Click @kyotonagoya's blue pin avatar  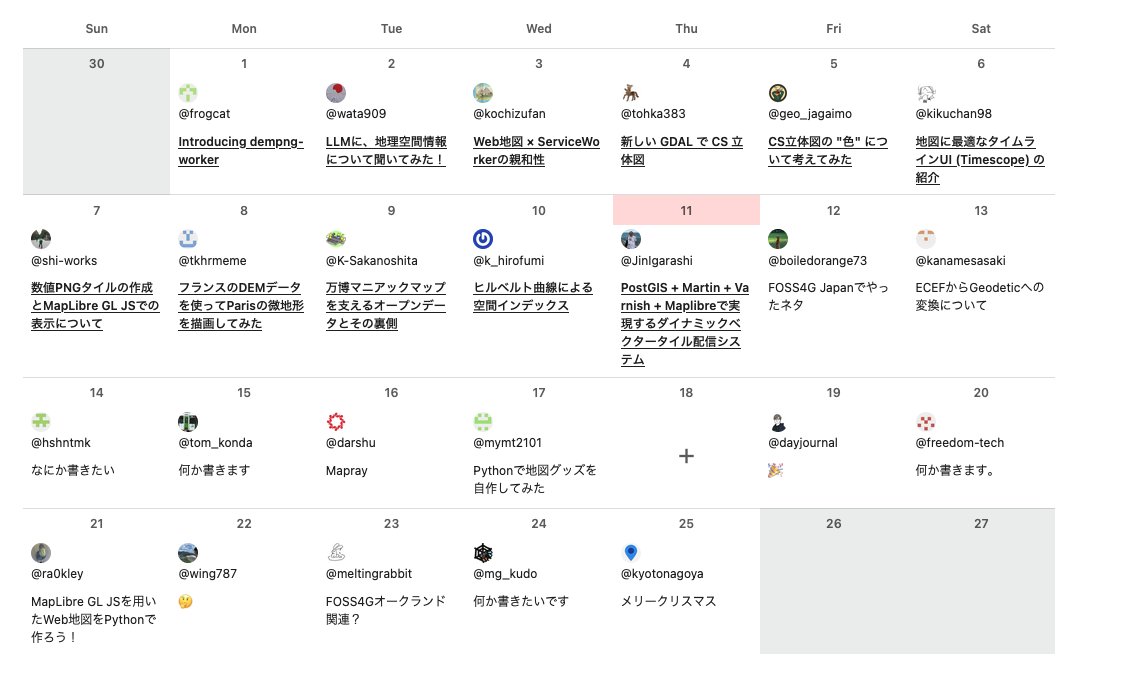pyautogui.click(x=630, y=552)
